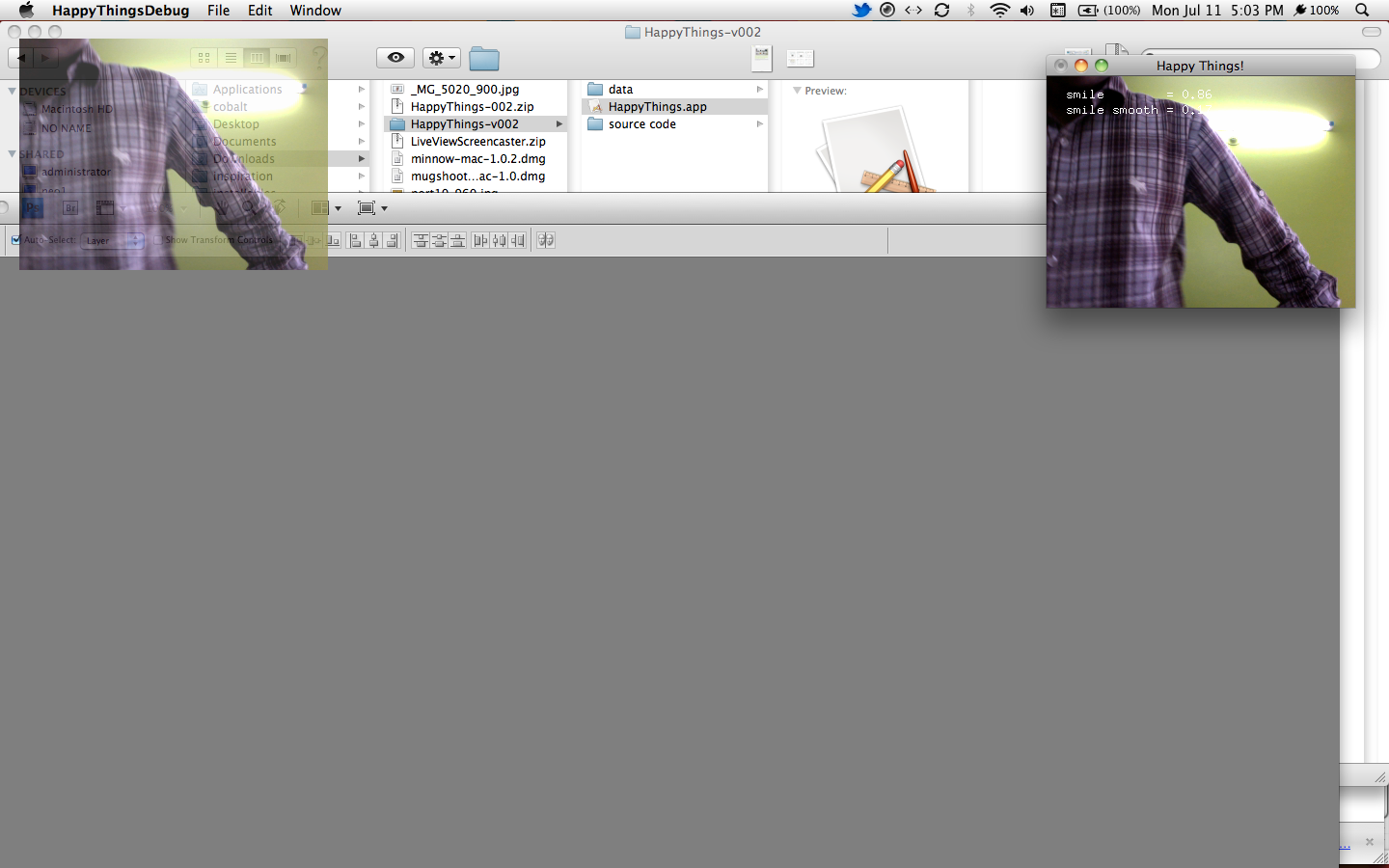The width and height of the screenshot is (1389, 868).
Task: Click the blue folder icon in Finder toolbar
Action: [x=484, y=59]
